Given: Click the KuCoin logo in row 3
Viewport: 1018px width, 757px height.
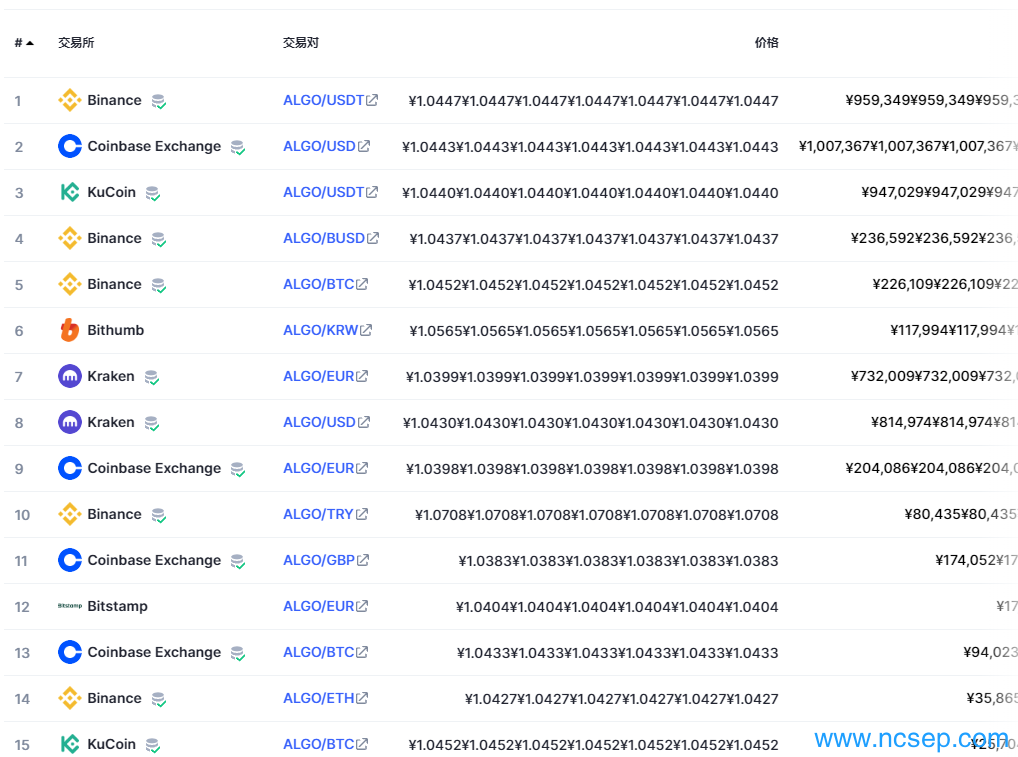Looking at the screenshot, I should (69, 192).
